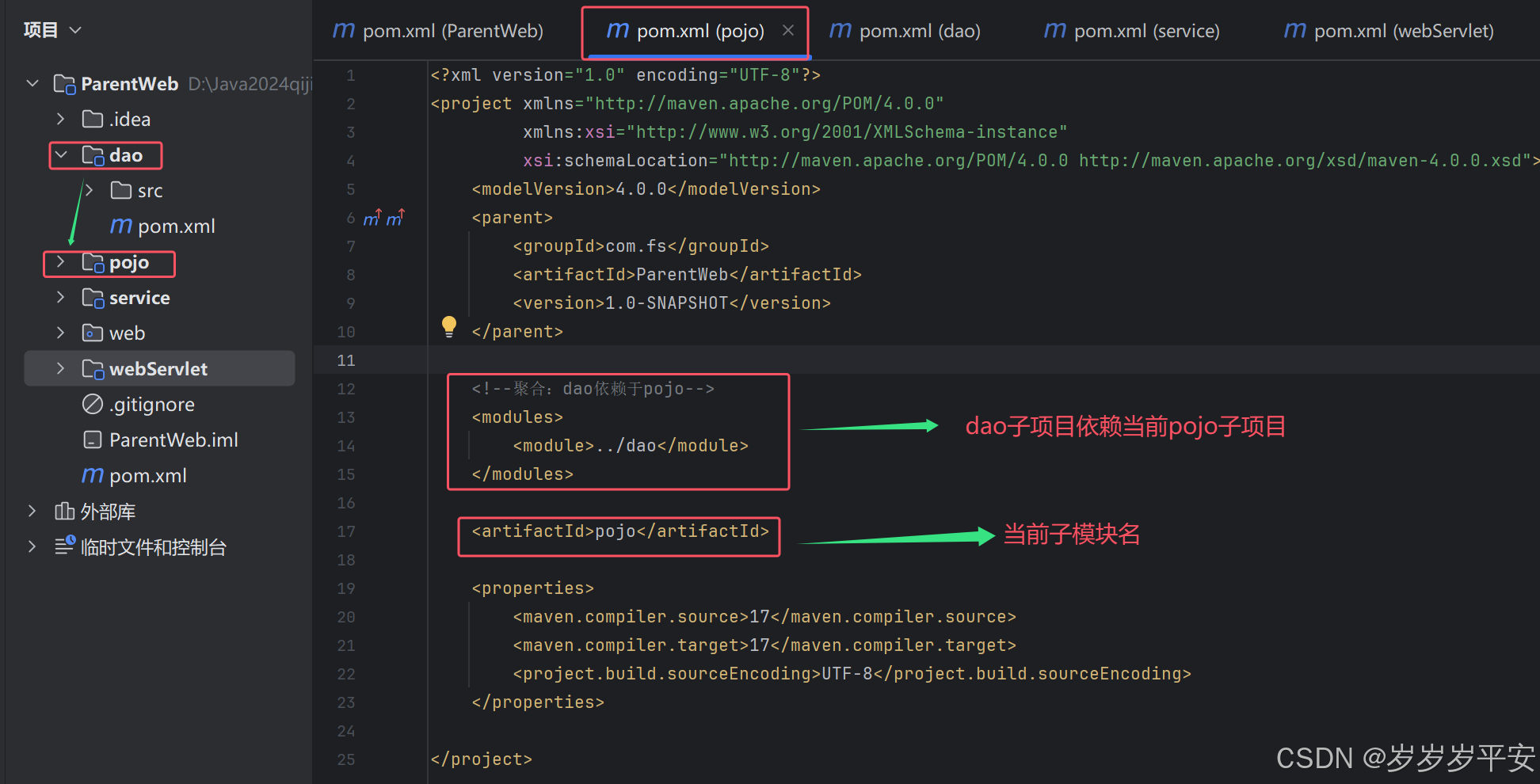This screenshot has height=784, width=1540.
Task: Click Maven icon on pom.xml (service) tab
Action: coord(1055,30)
